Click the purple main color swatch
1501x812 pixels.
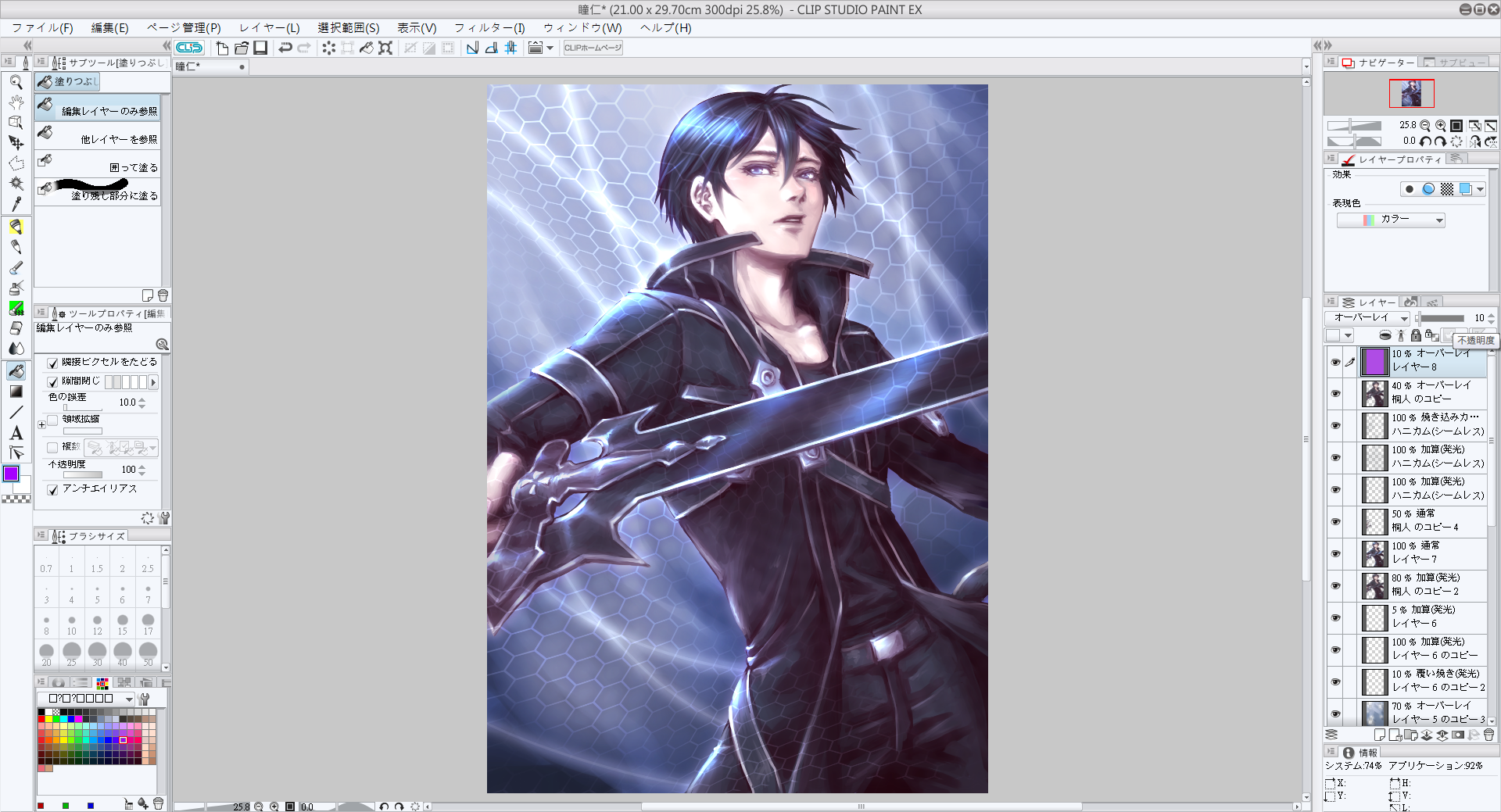tap(11, 473)
